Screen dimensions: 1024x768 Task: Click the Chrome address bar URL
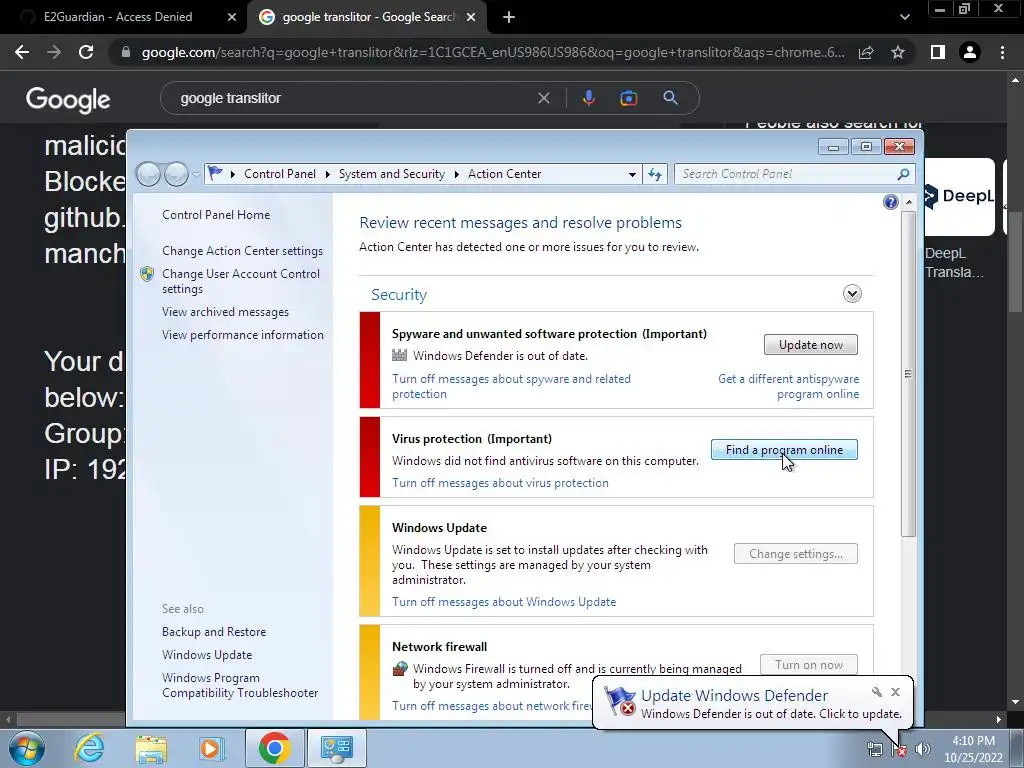tap(493, 52)
